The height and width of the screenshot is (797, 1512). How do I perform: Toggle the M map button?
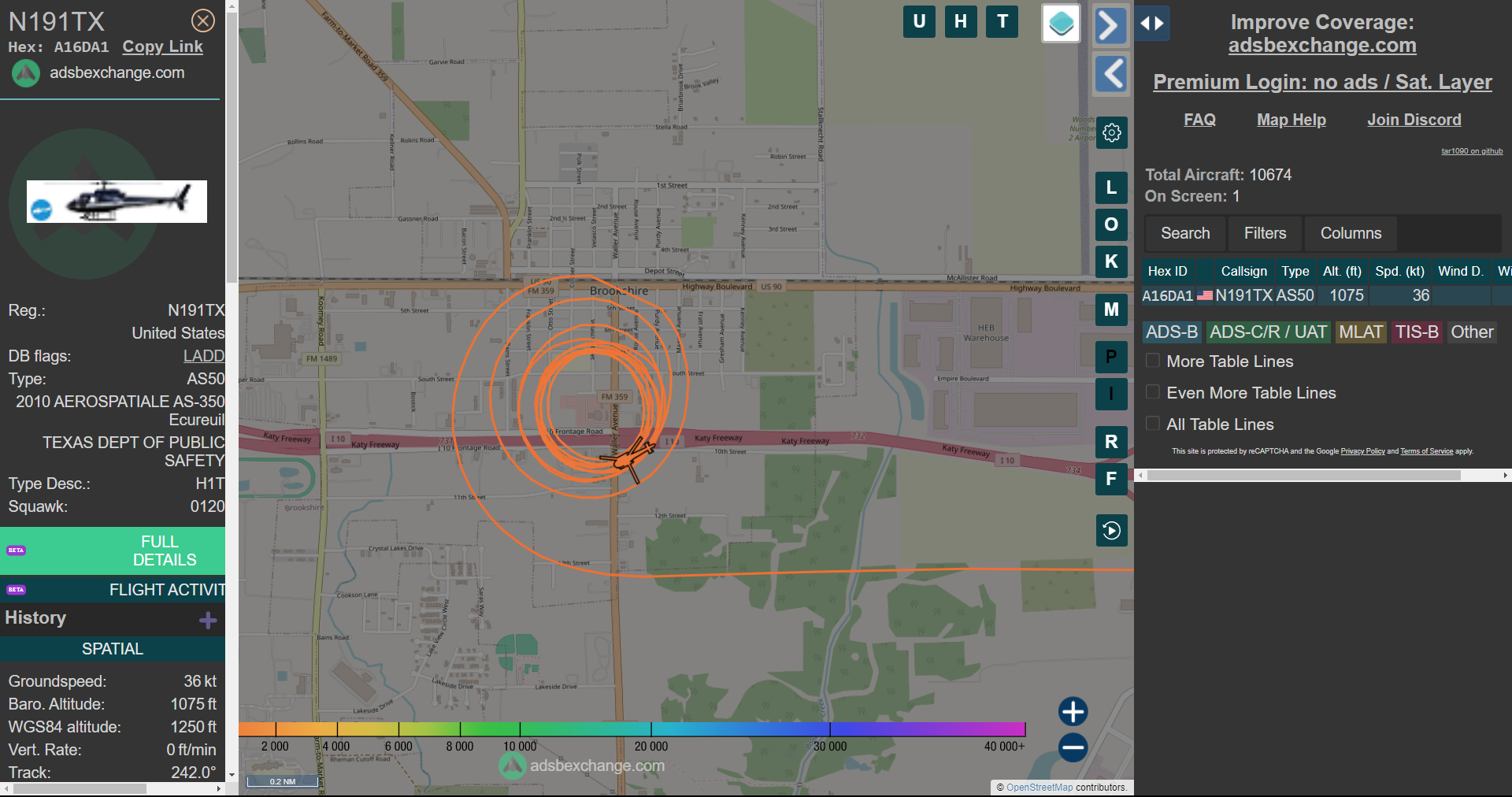(1111, 310)
